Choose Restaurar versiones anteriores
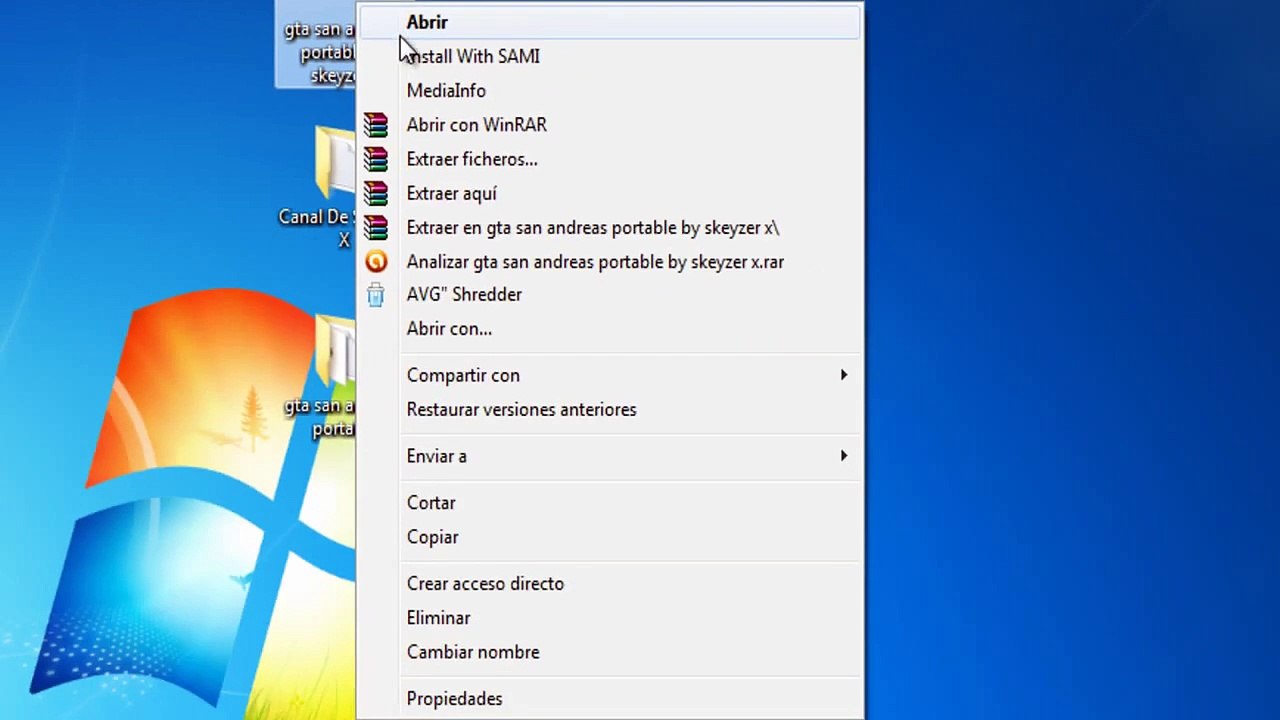The image size is (1280, 720). coord(609,409)
